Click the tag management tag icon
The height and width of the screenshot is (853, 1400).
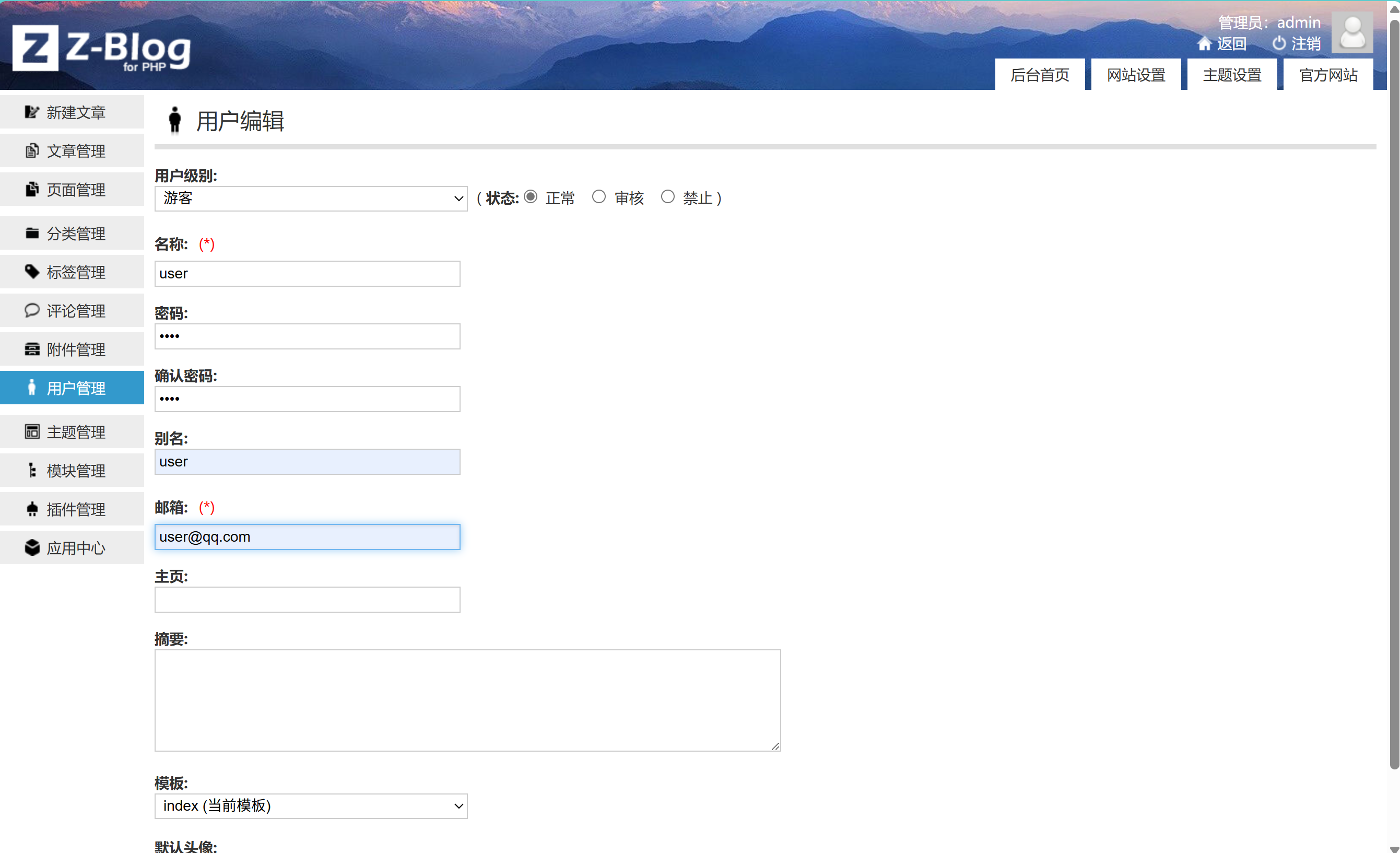click(x=32, y=272)
